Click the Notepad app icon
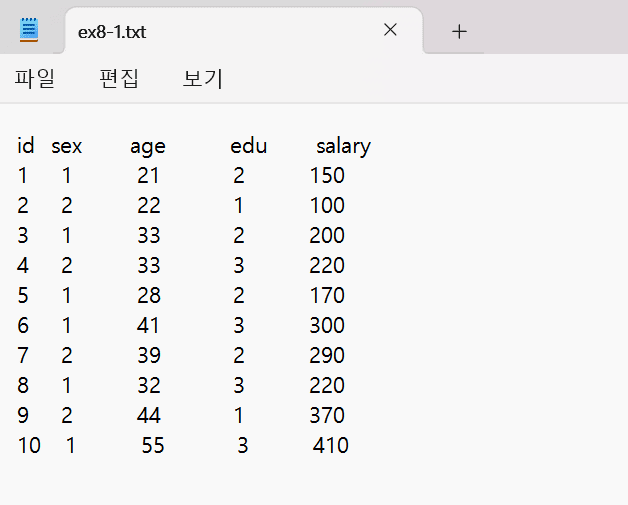 pyautogui.click(x=30, y=29)
